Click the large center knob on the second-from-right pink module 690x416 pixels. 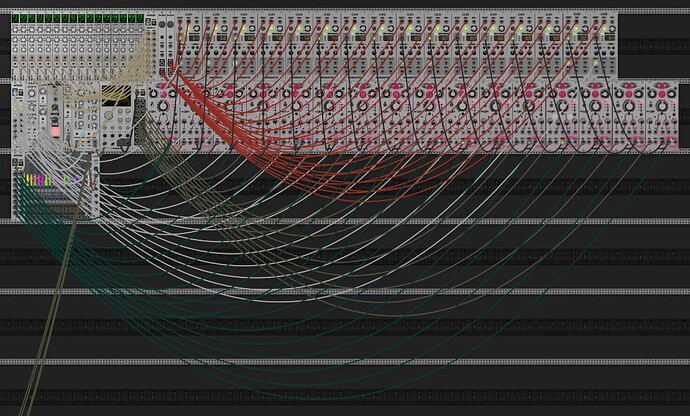point(629,106)
